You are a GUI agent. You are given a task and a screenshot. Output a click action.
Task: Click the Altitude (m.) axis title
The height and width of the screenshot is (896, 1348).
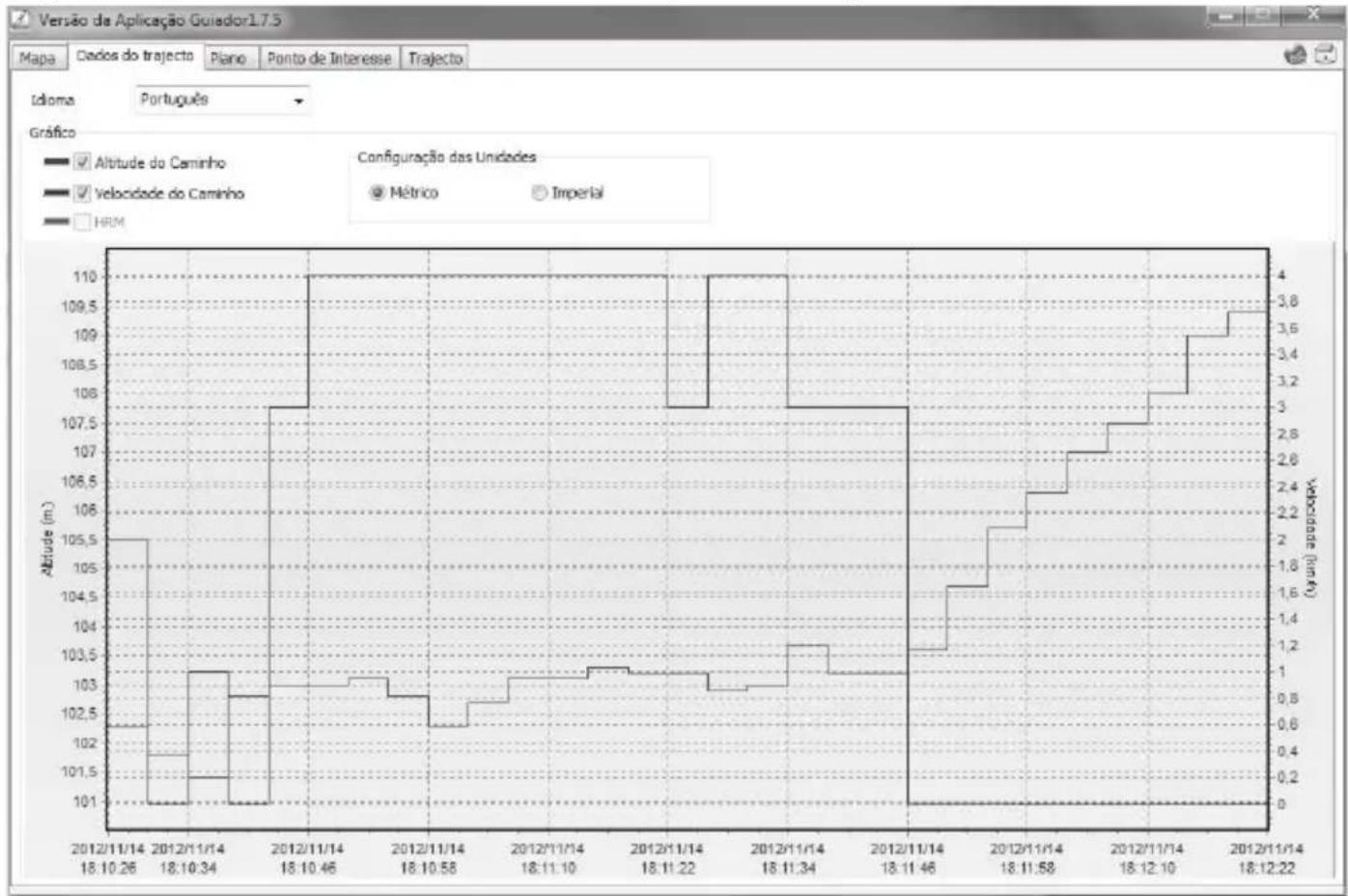[x=47, y=539]
